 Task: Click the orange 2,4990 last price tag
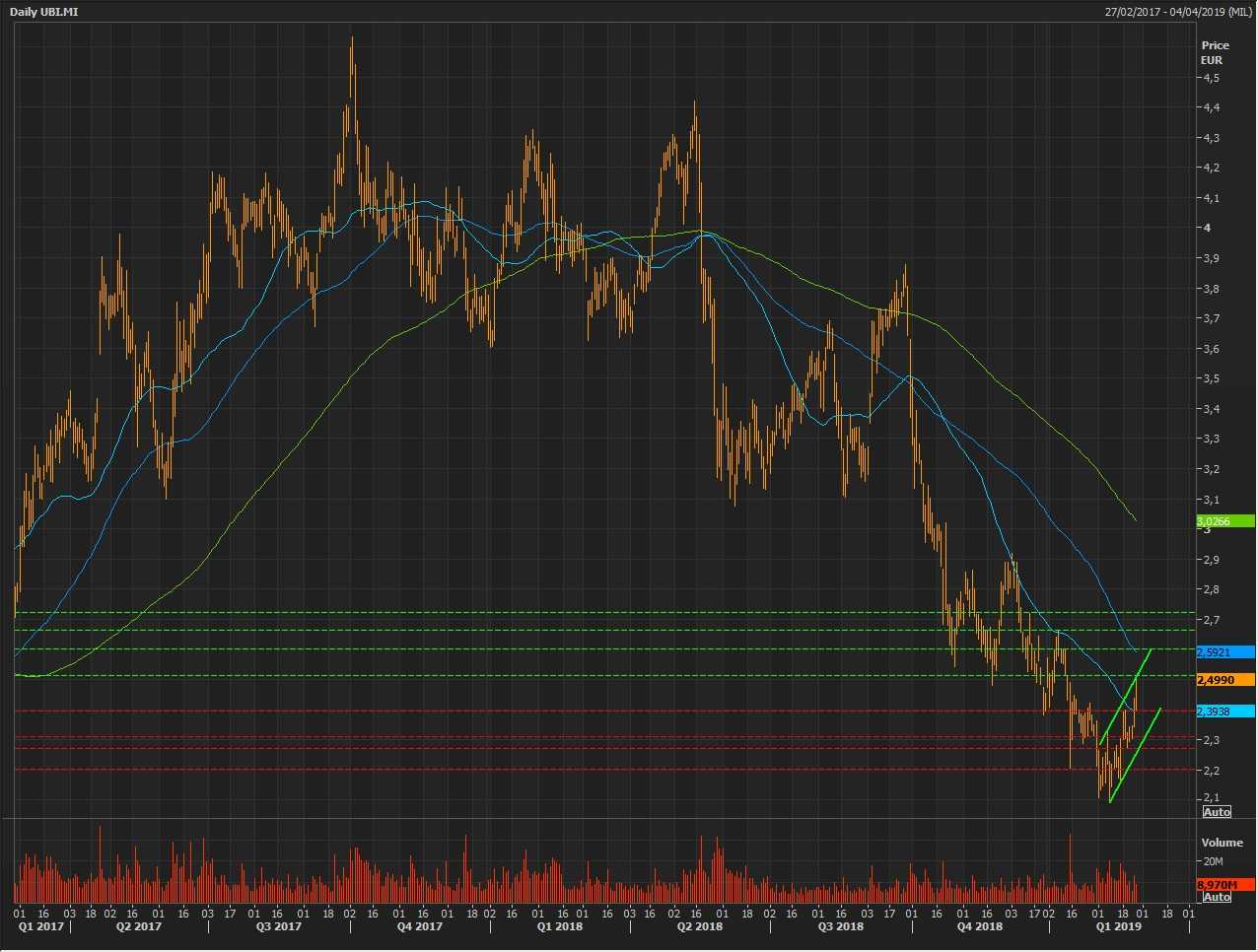[x=1224, y=680]
